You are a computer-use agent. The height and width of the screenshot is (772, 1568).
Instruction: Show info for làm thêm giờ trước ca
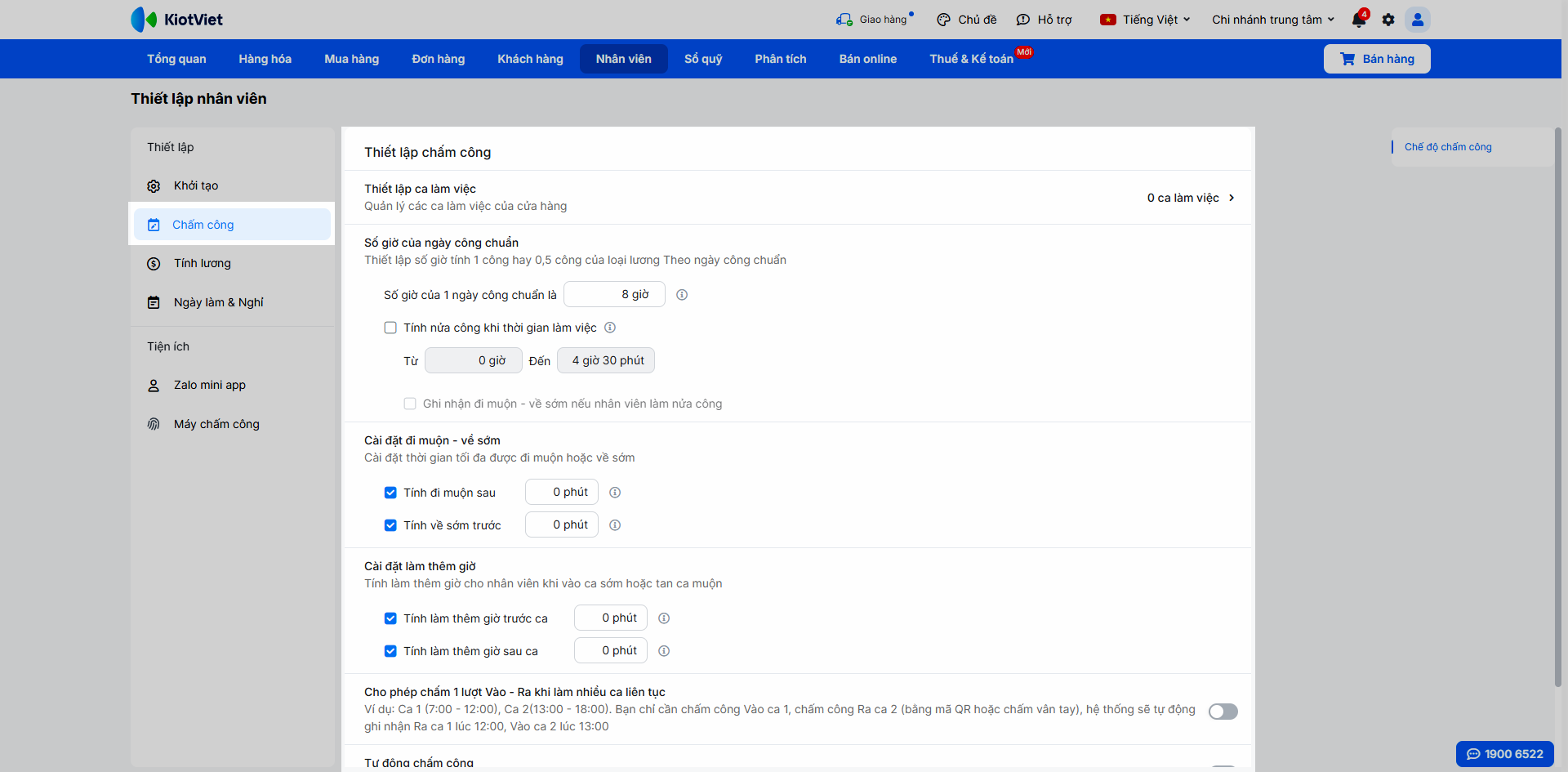(x=664, y=618)
